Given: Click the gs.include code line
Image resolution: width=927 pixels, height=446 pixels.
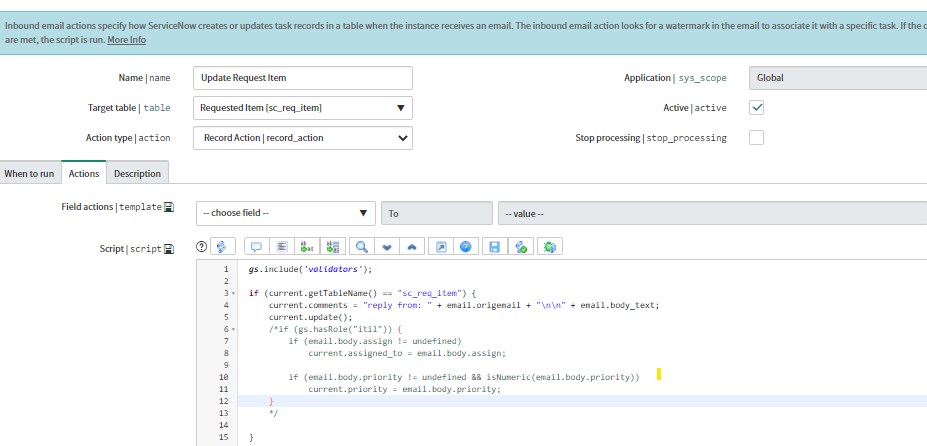Looking at the screenshot, I should click(311, 269).
